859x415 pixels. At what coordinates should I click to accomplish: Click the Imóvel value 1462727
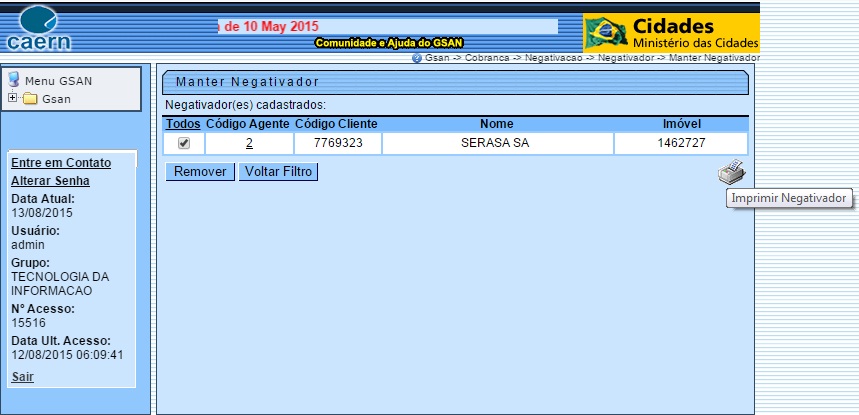(x=681, y=144)
